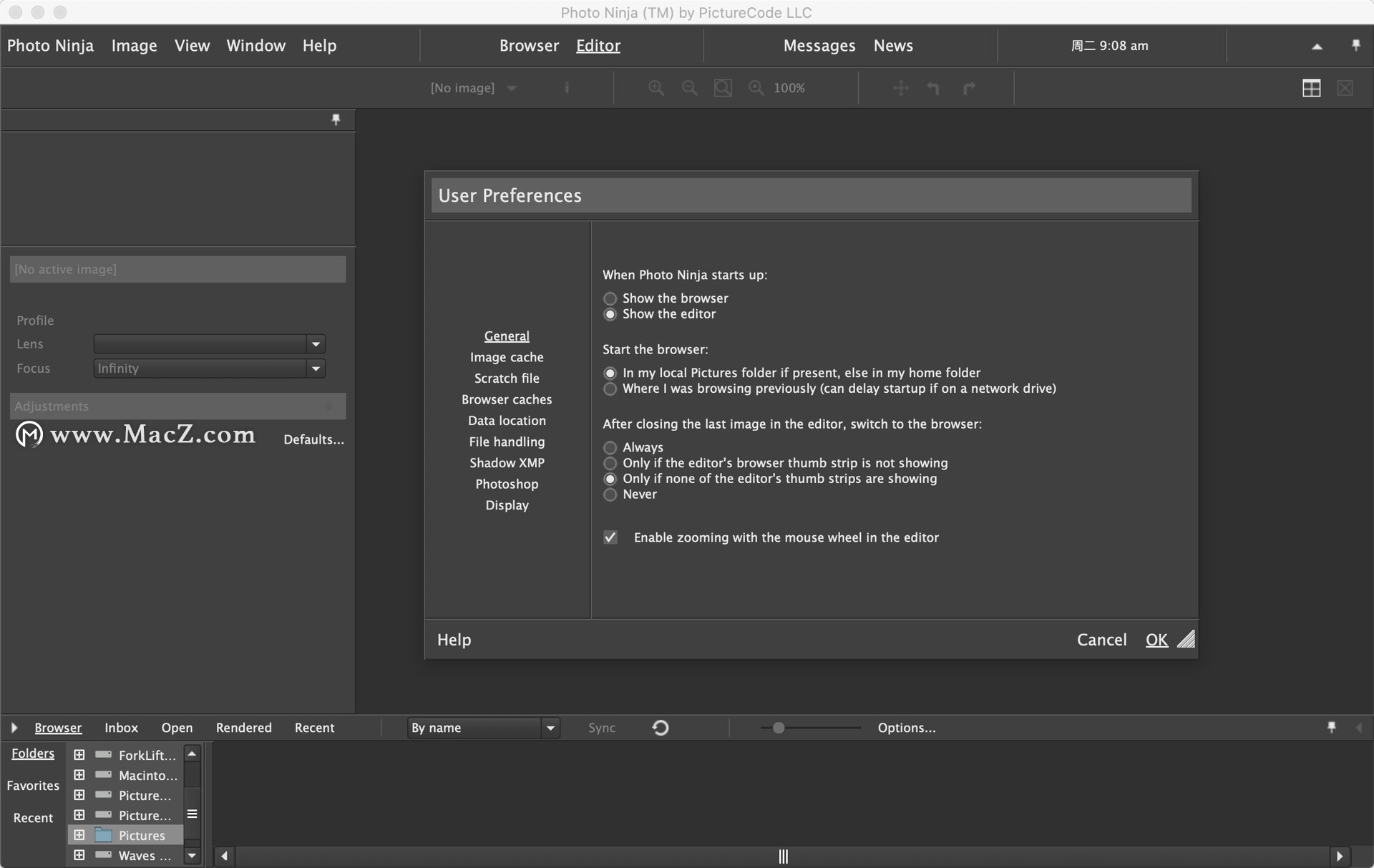Click the [No active image] field
The height and width of the screenshot is (868, 1374).
coord(177,269)
